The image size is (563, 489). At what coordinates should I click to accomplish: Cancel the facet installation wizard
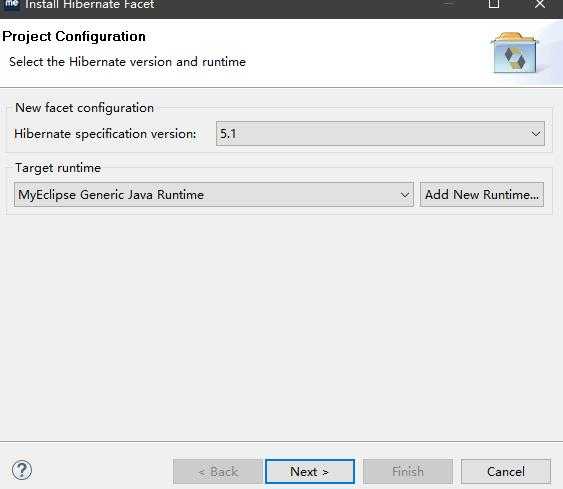[506, 471]
